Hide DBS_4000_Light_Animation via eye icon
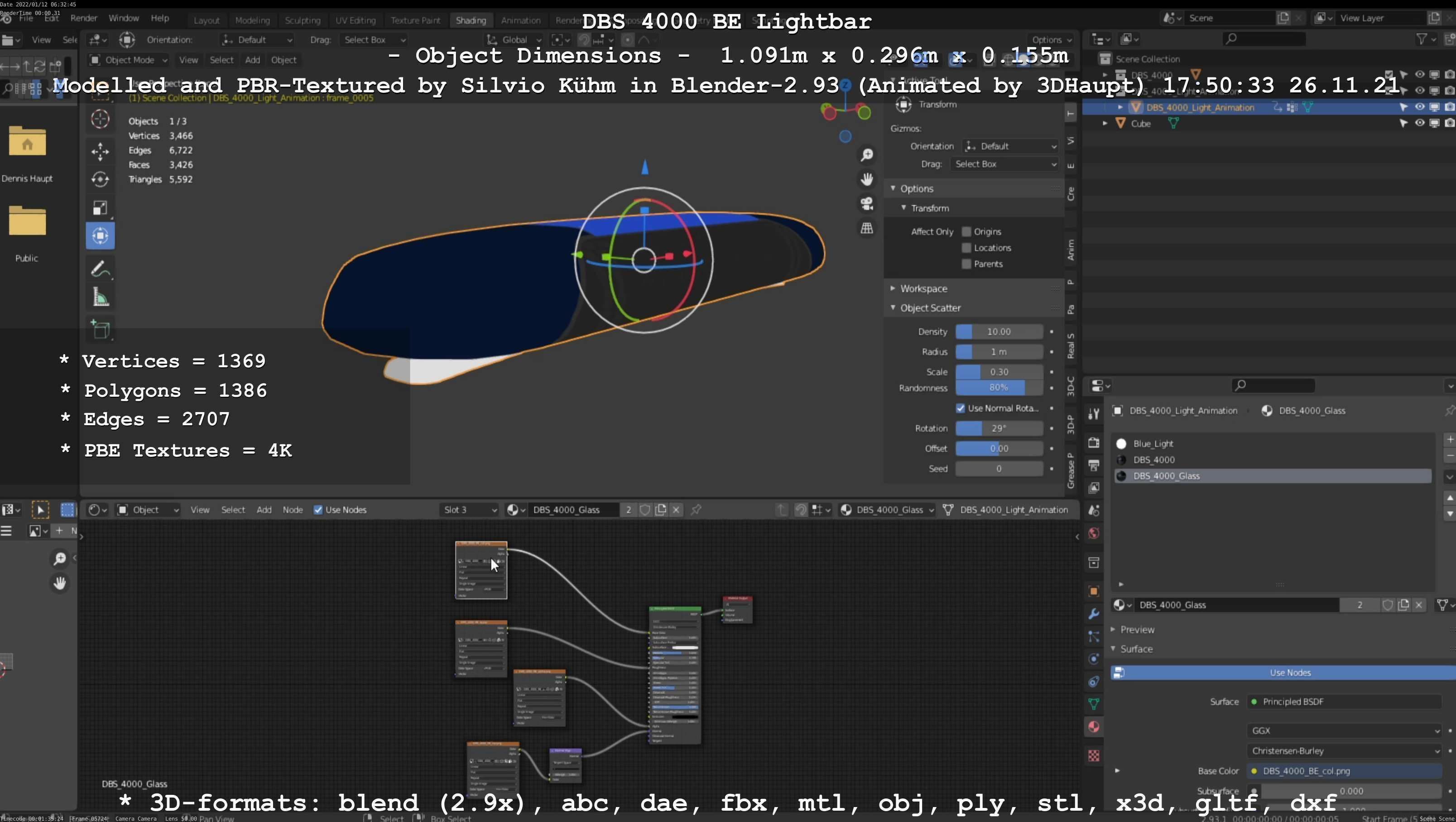This screenshot has width=1456, height=822. click(1419, 107)
